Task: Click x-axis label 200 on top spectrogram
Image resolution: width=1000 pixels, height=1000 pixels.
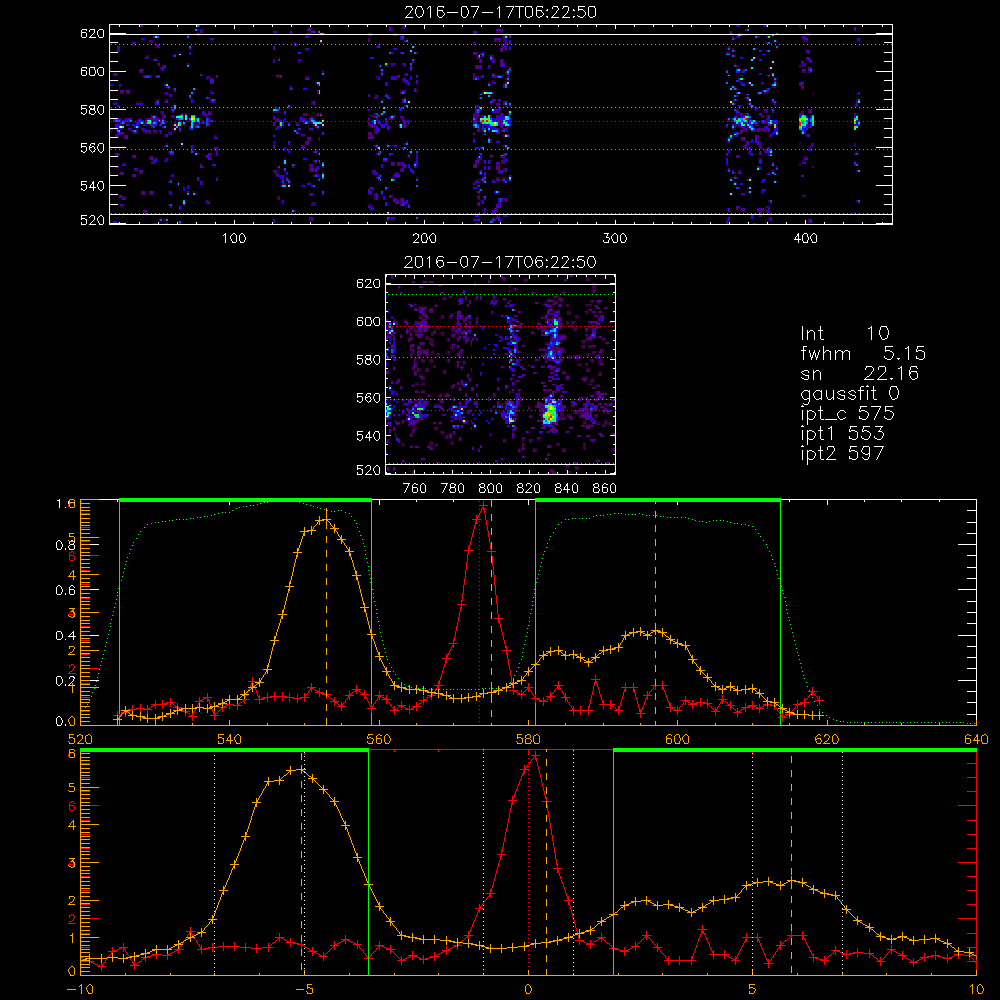Action: [x=424, y=239]
